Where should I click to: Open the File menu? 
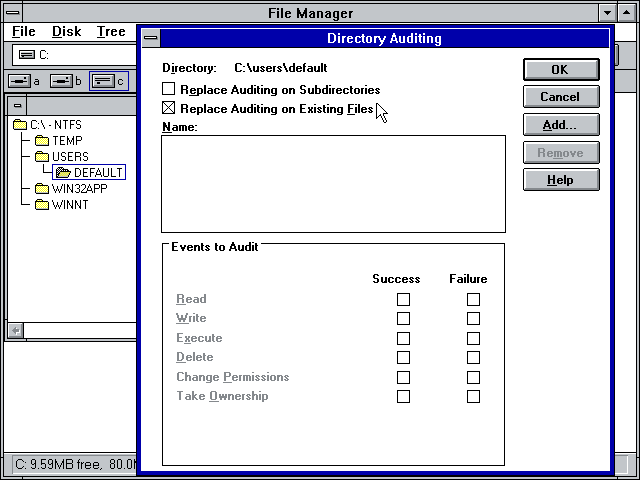tap(24, 31)
